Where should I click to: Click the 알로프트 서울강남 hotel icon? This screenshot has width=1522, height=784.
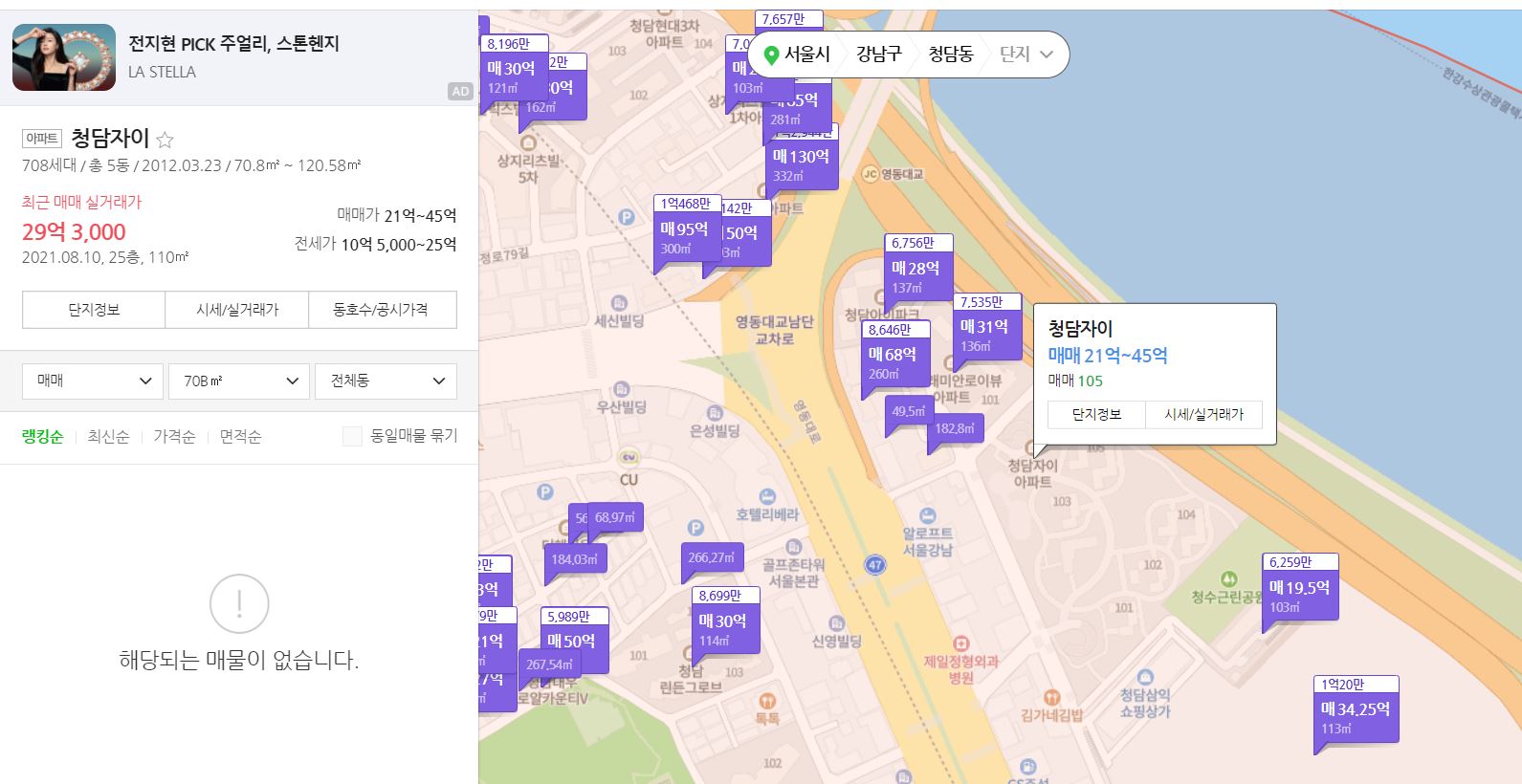point(926,515)
